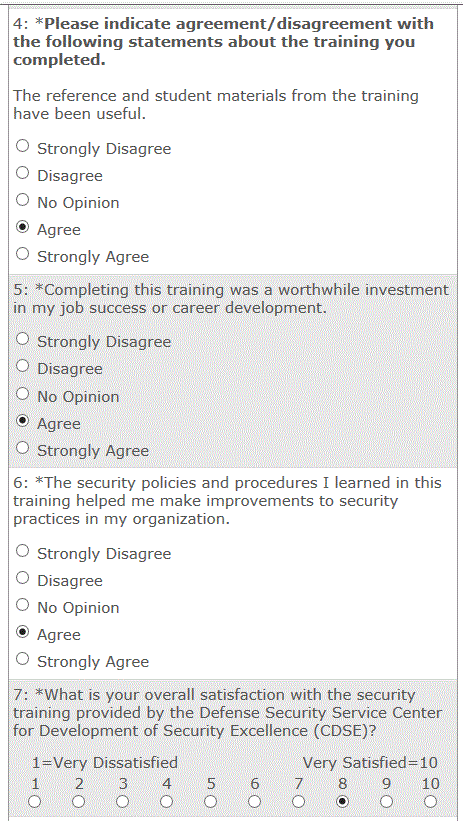
Task: Select No Opinion for question 5
Action: (23, 394)
